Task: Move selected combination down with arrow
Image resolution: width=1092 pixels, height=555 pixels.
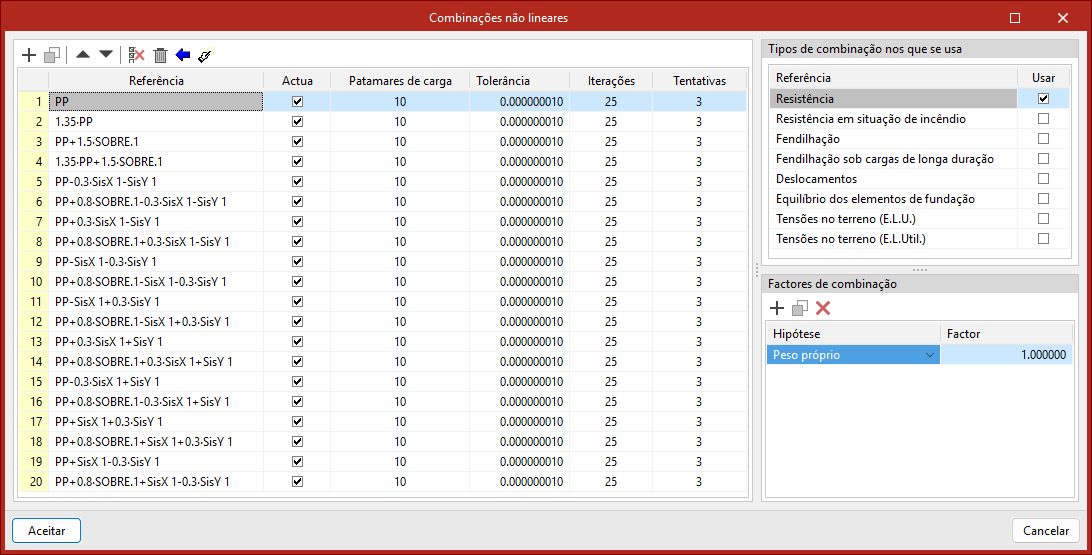Action: pos(106,55)
